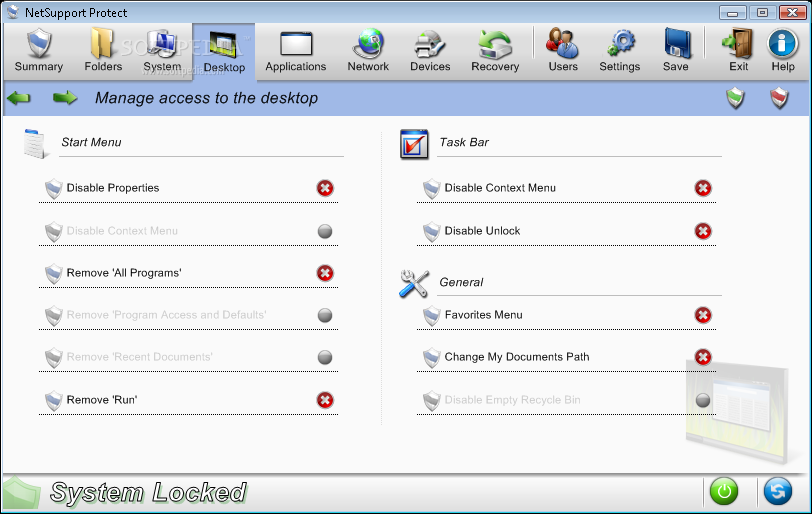Toggle Remove 'All Programs' status

click(325, 273)
